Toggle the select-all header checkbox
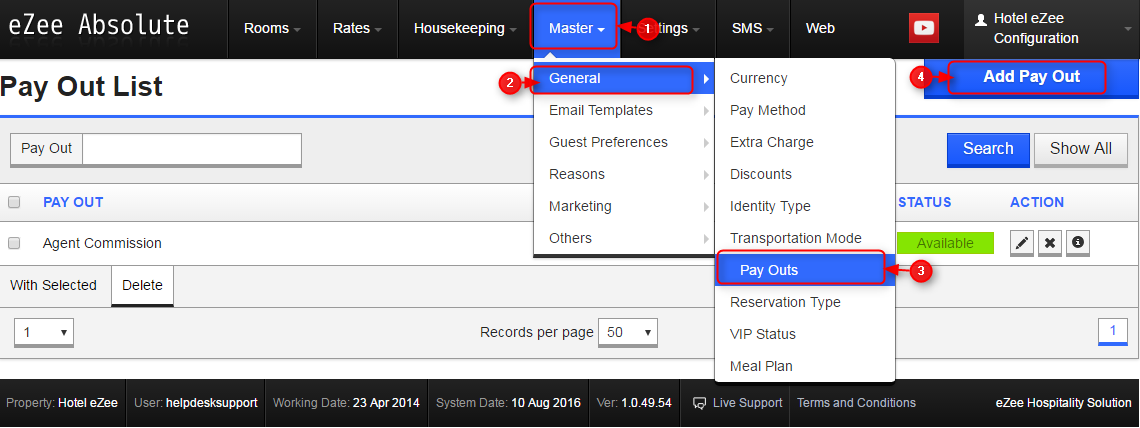Screen dimensions: 1140x428 click(14, 203)
